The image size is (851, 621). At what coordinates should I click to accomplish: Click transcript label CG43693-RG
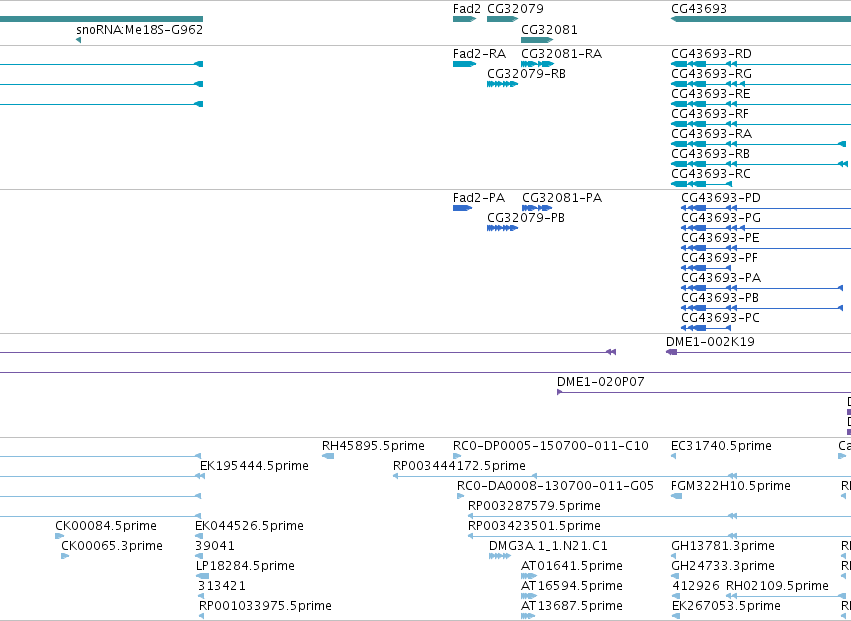[711, 74]
